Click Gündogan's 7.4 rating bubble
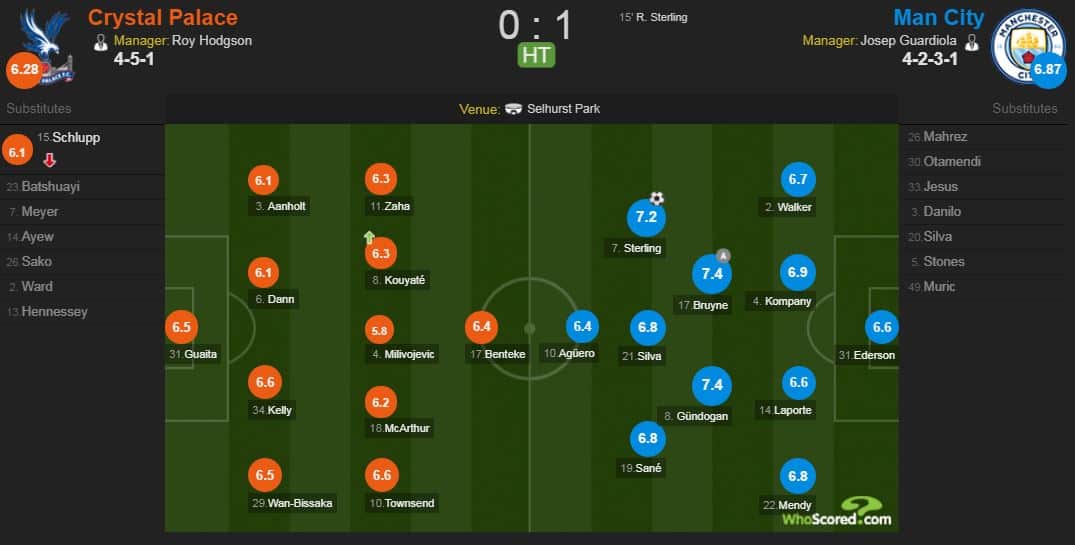 (x=712, y=385)
